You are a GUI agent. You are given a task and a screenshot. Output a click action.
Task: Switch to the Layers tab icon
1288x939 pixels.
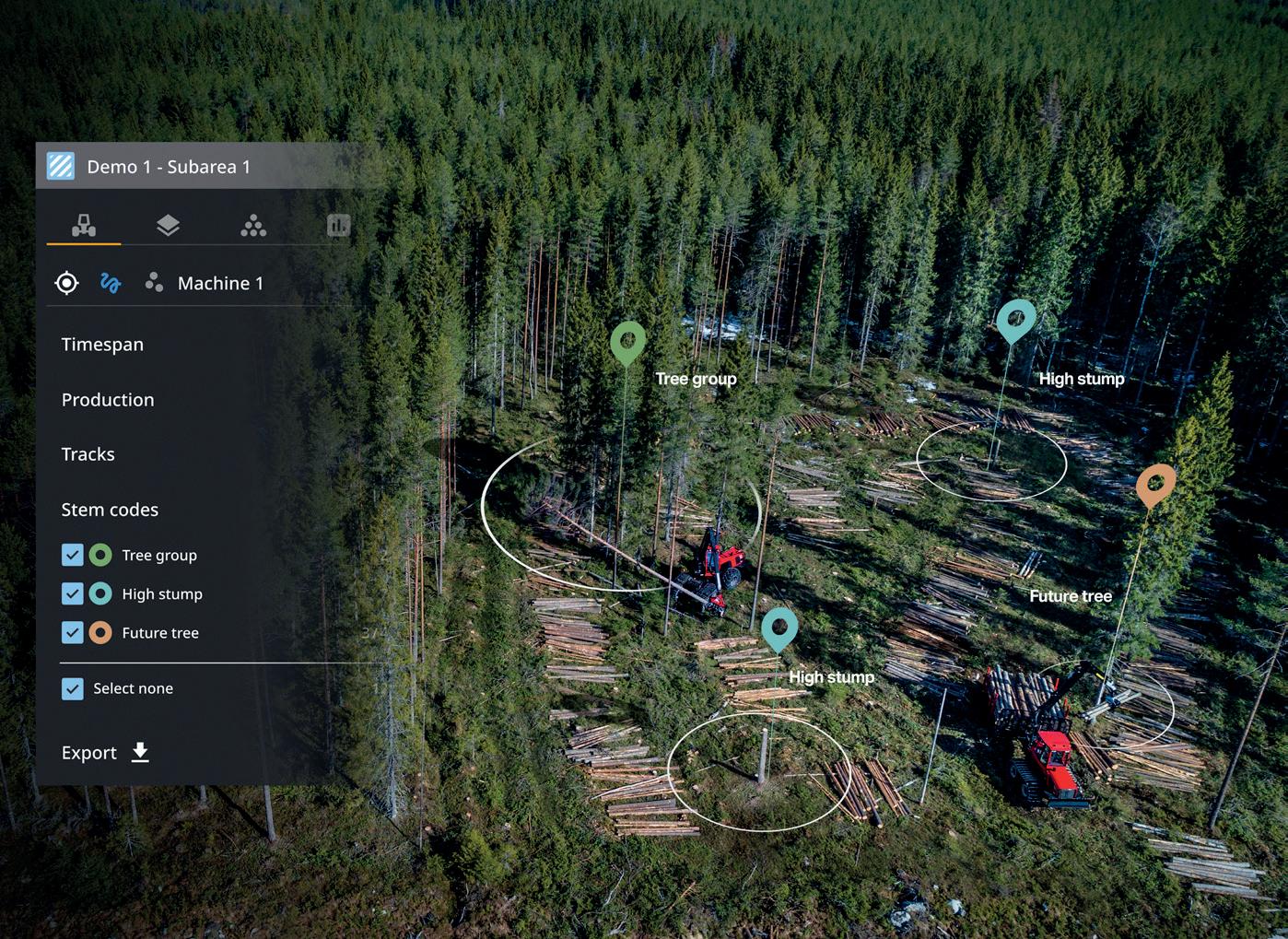coord(168,226)
